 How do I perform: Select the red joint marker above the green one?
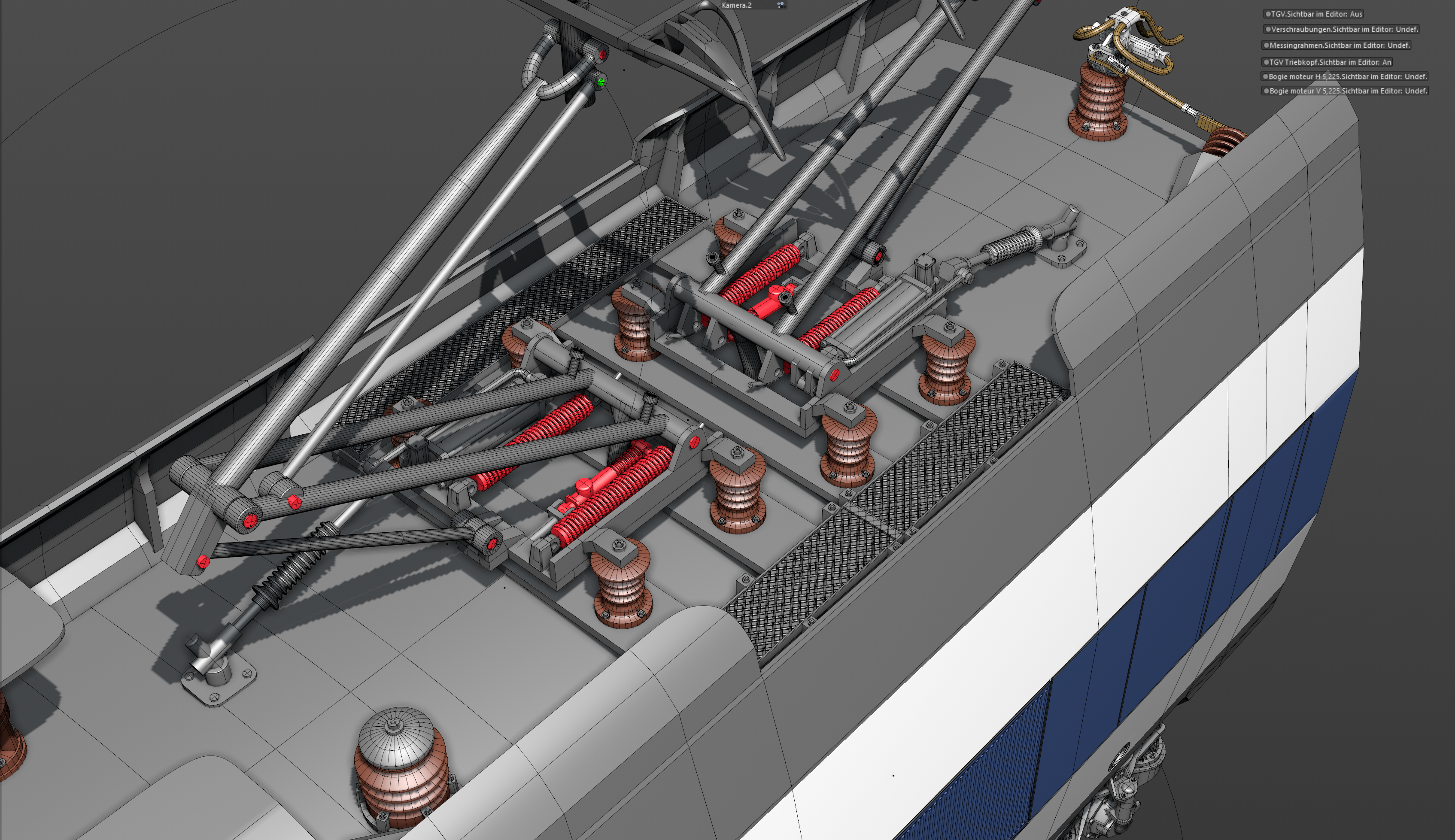(x=602, y=55)
